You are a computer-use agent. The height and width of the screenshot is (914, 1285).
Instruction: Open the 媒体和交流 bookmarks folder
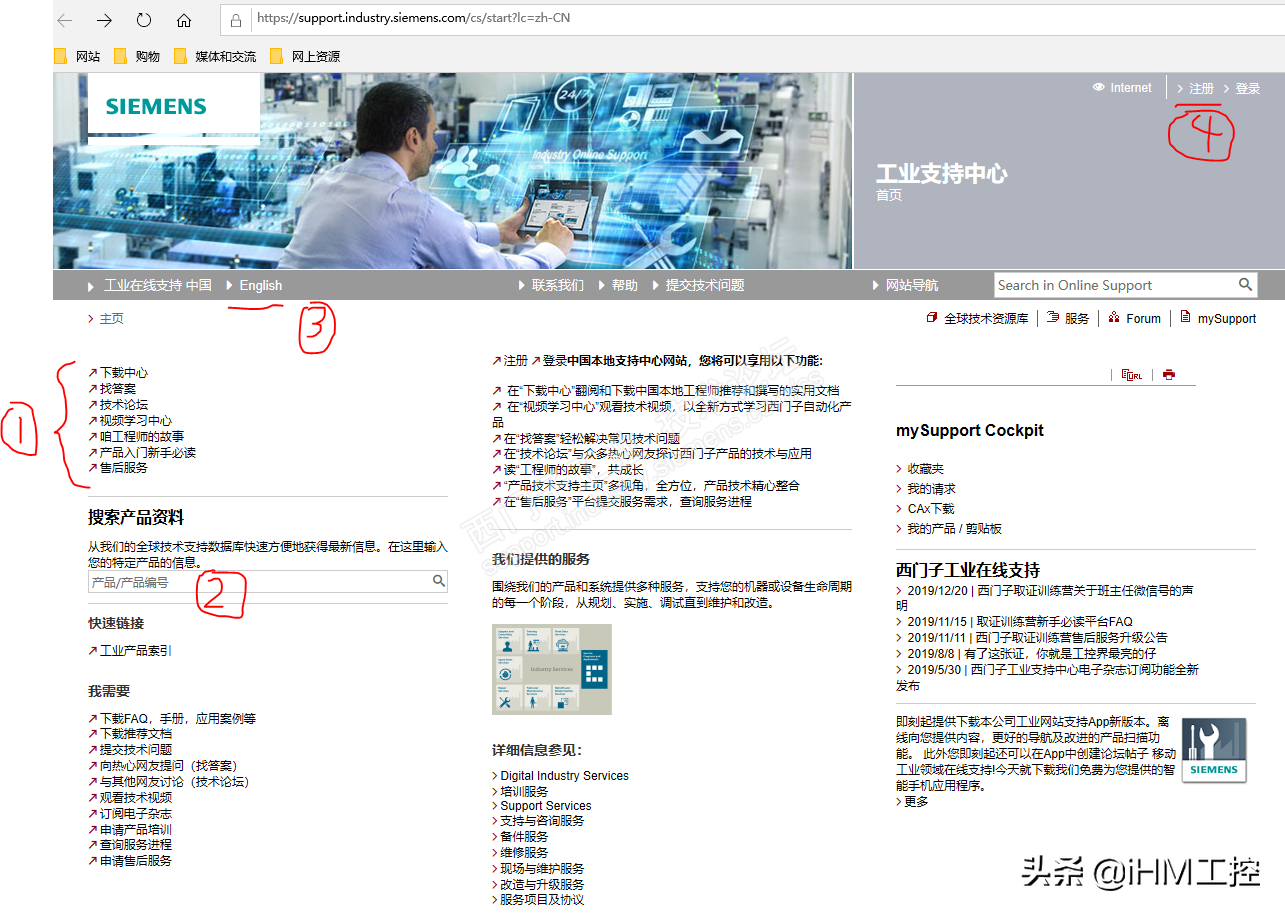click(x=215, y=56)
